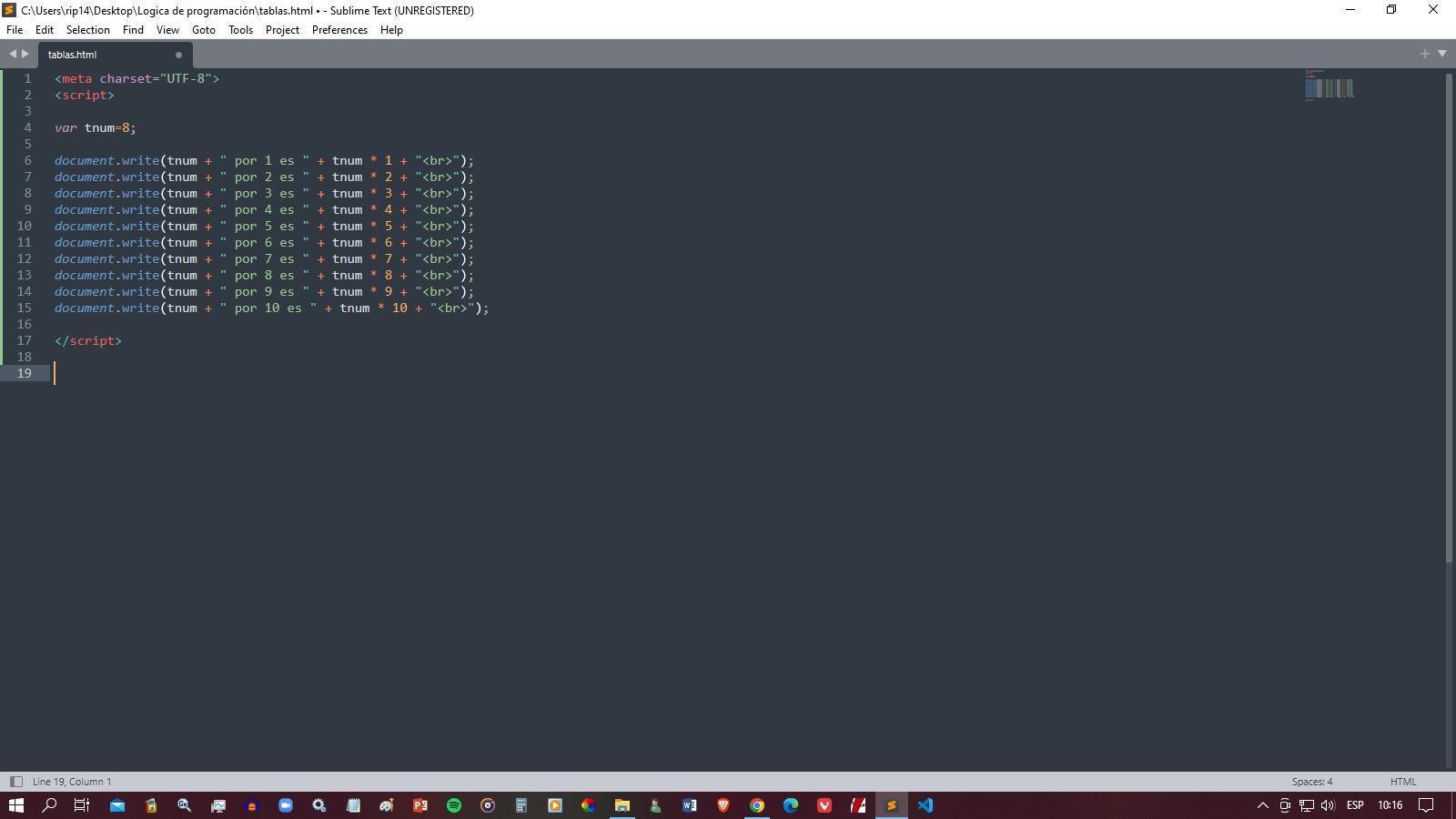Click the Sublime Text title bar icon
This screenshot has width=1456, height=819.
coord(10,10)
